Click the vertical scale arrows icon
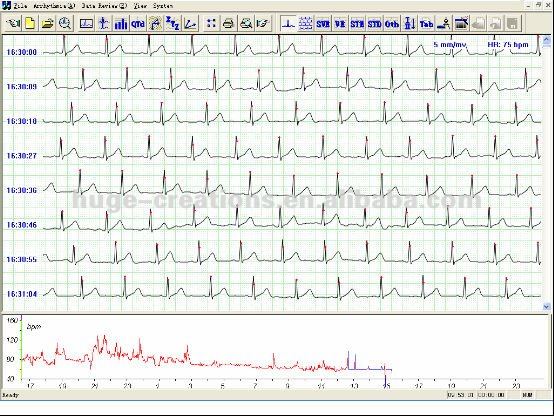This screenshot has height=416, width=554. click(x=409, y=23)
